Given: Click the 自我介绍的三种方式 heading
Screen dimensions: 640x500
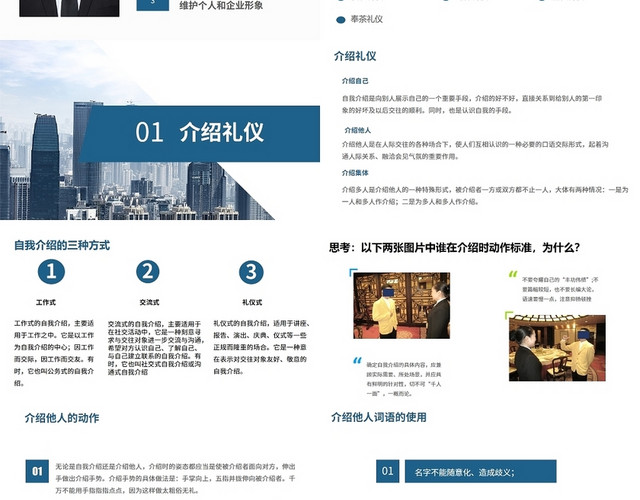Looking at the screenshot, I should [x=62, y=245].
